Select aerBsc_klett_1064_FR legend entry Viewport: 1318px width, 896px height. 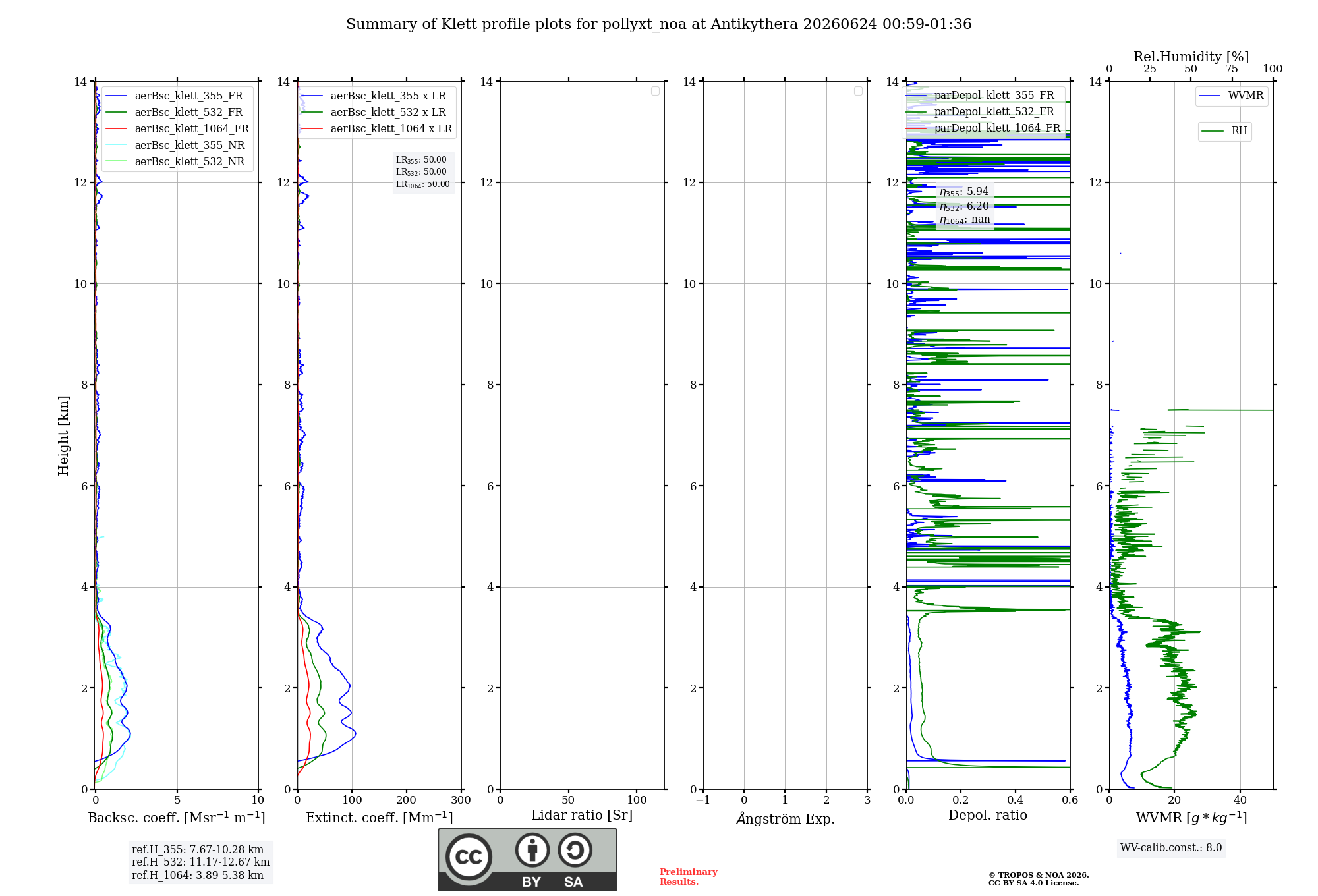[177, 128]
